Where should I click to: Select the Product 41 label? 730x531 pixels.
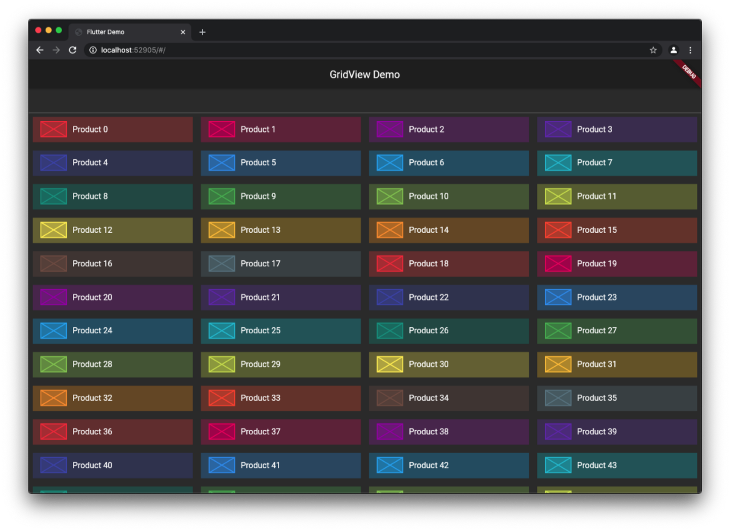pyautogui.click(x=260, y=465)
